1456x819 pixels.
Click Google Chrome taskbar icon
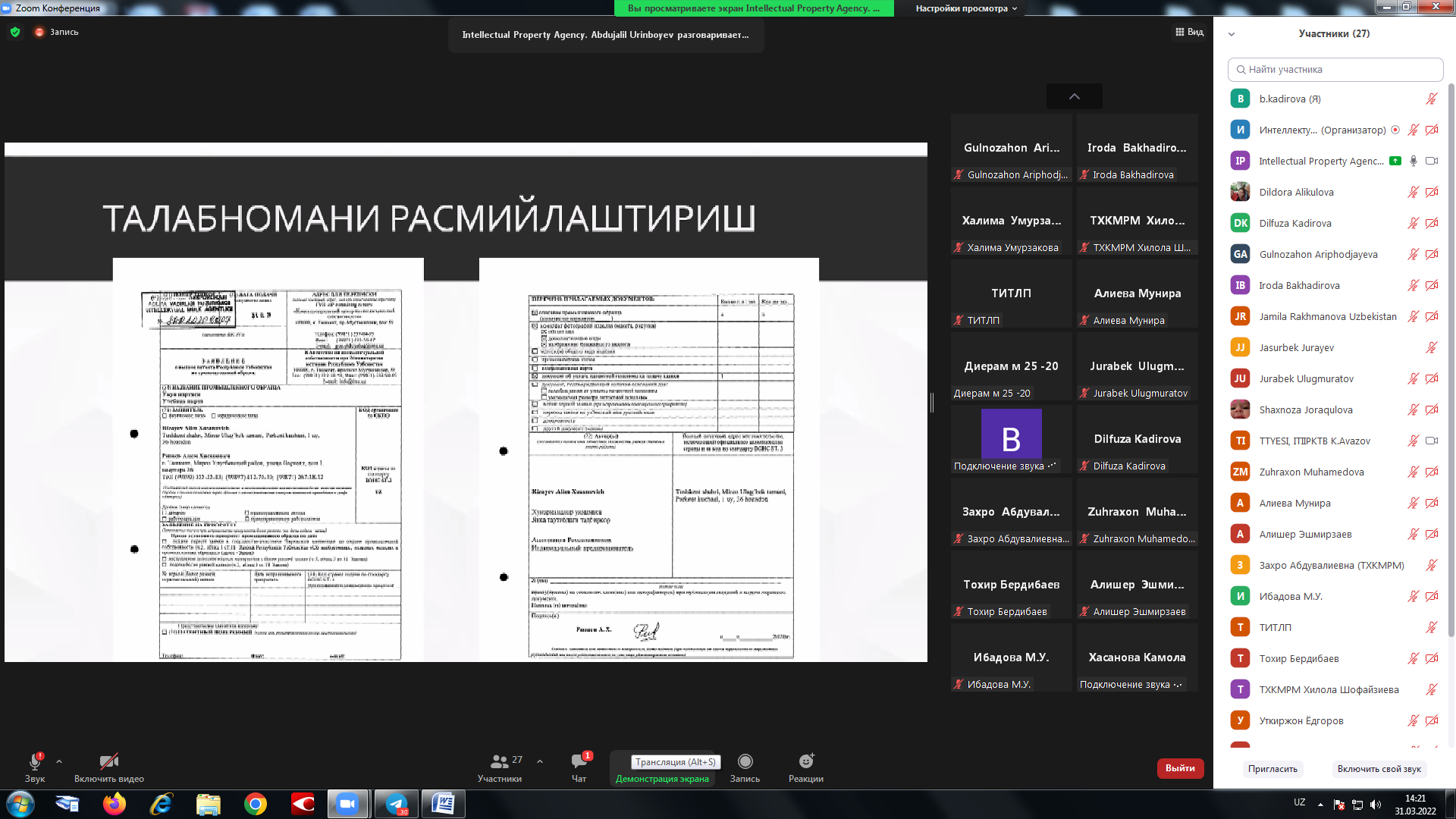click(256, 804)
